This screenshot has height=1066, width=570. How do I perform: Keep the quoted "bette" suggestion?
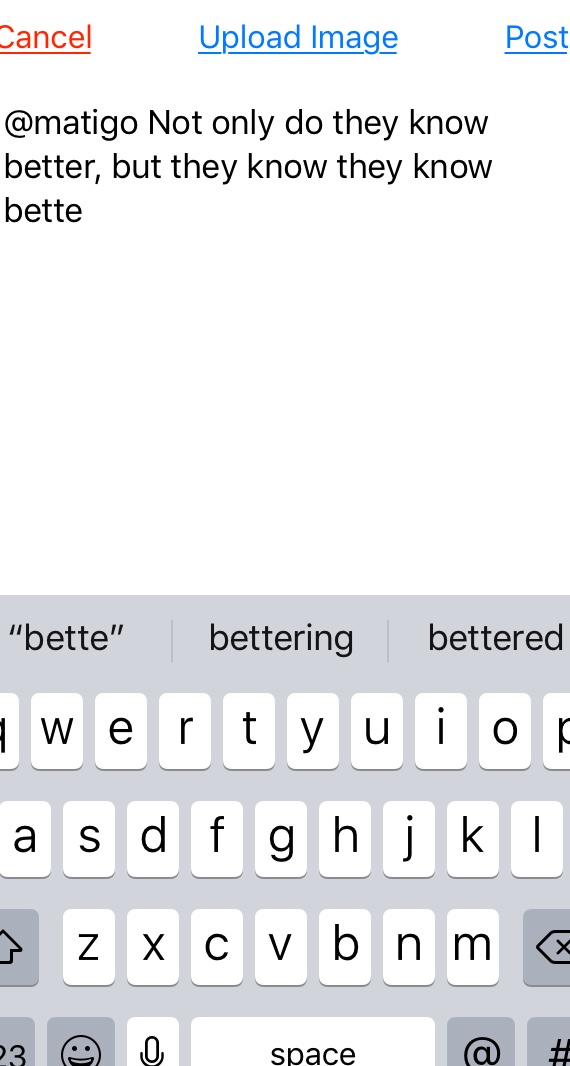pos(66,639)
